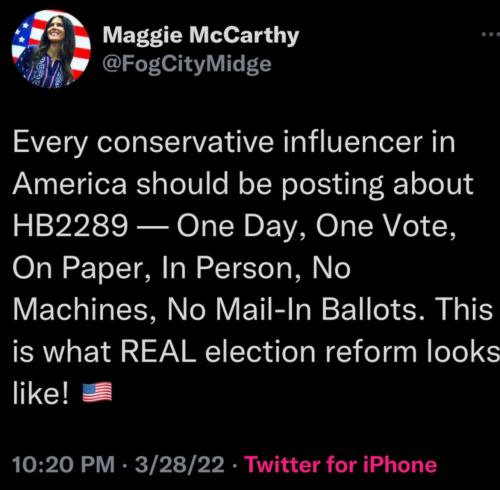Screen dimensions: 500x490
Task: Click the words election reform looks
Action: click(352, 351)
